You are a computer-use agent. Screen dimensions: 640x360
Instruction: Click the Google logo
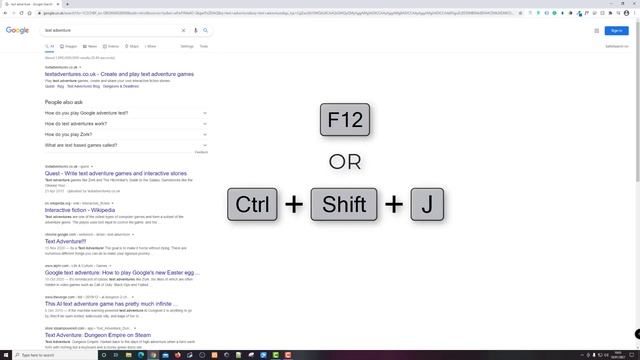[x=17, y=30]
